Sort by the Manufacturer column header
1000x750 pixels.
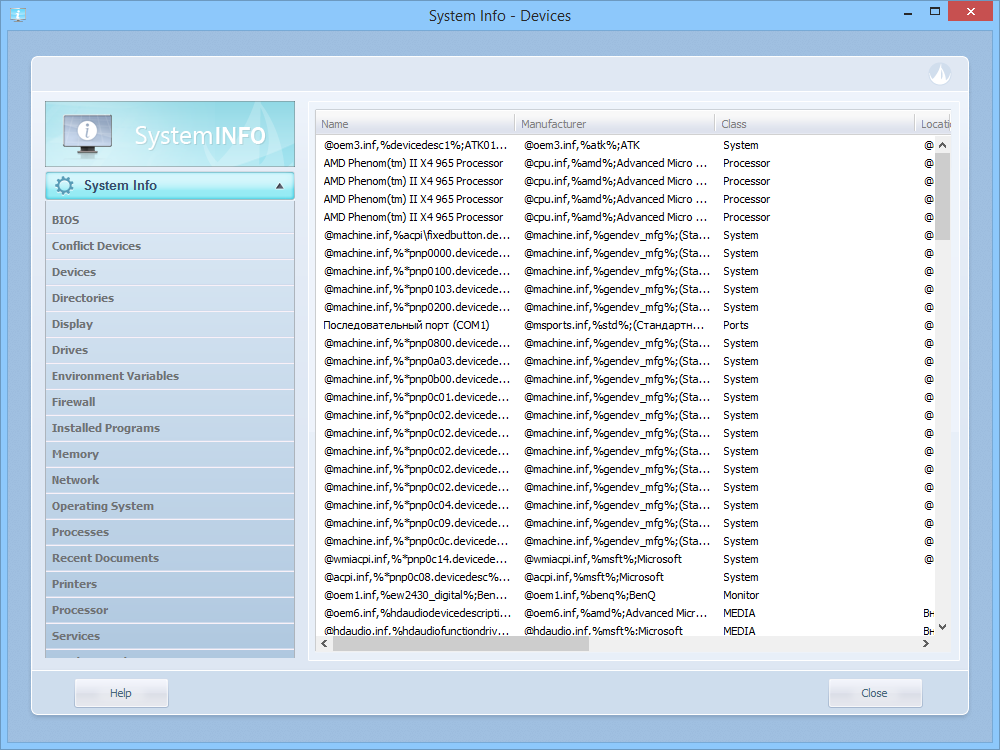tap(614, 124)
